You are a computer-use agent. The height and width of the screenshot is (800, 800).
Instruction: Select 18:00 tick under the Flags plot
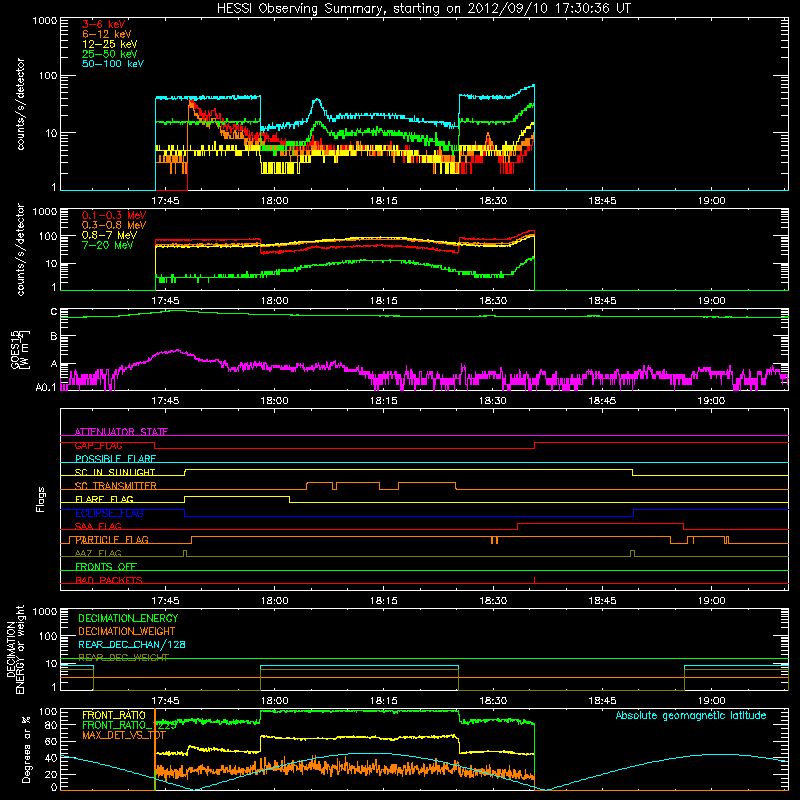coord(274,601)
